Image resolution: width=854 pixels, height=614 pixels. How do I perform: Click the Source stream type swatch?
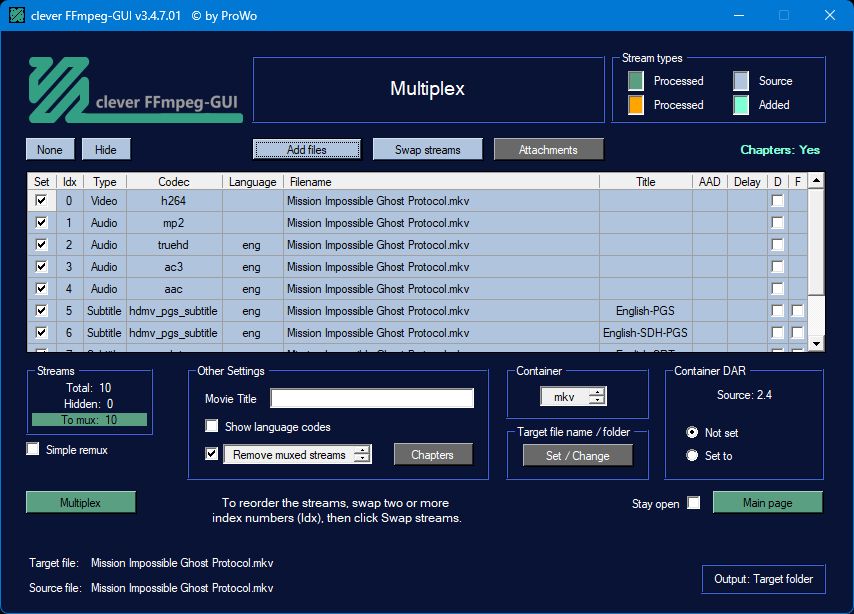click(741, 81)
